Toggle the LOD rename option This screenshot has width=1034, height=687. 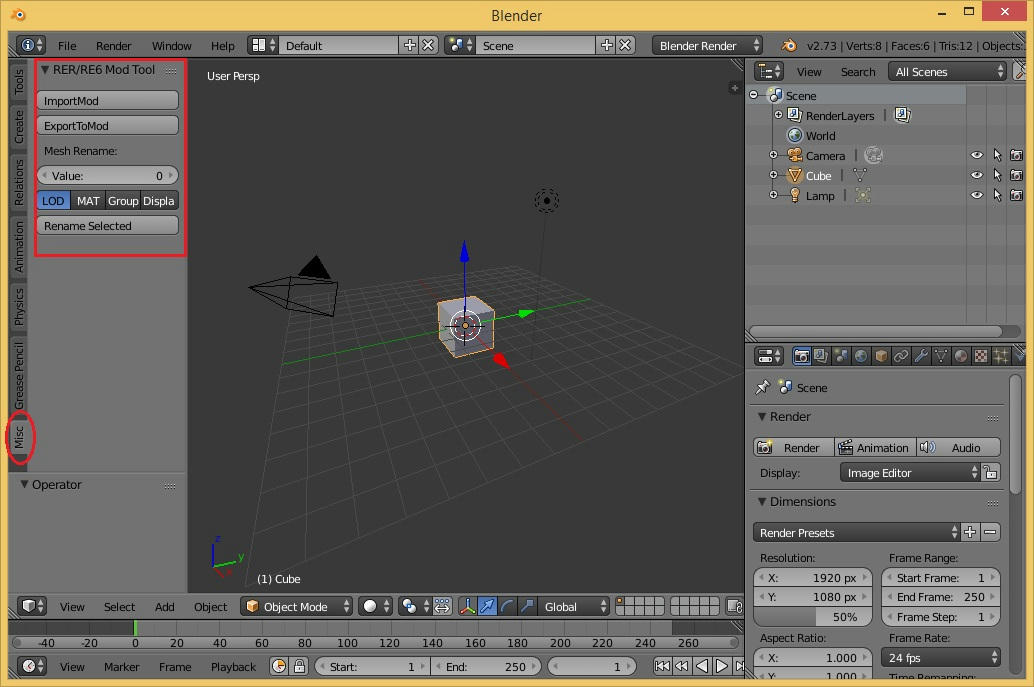tap(53, 200)
